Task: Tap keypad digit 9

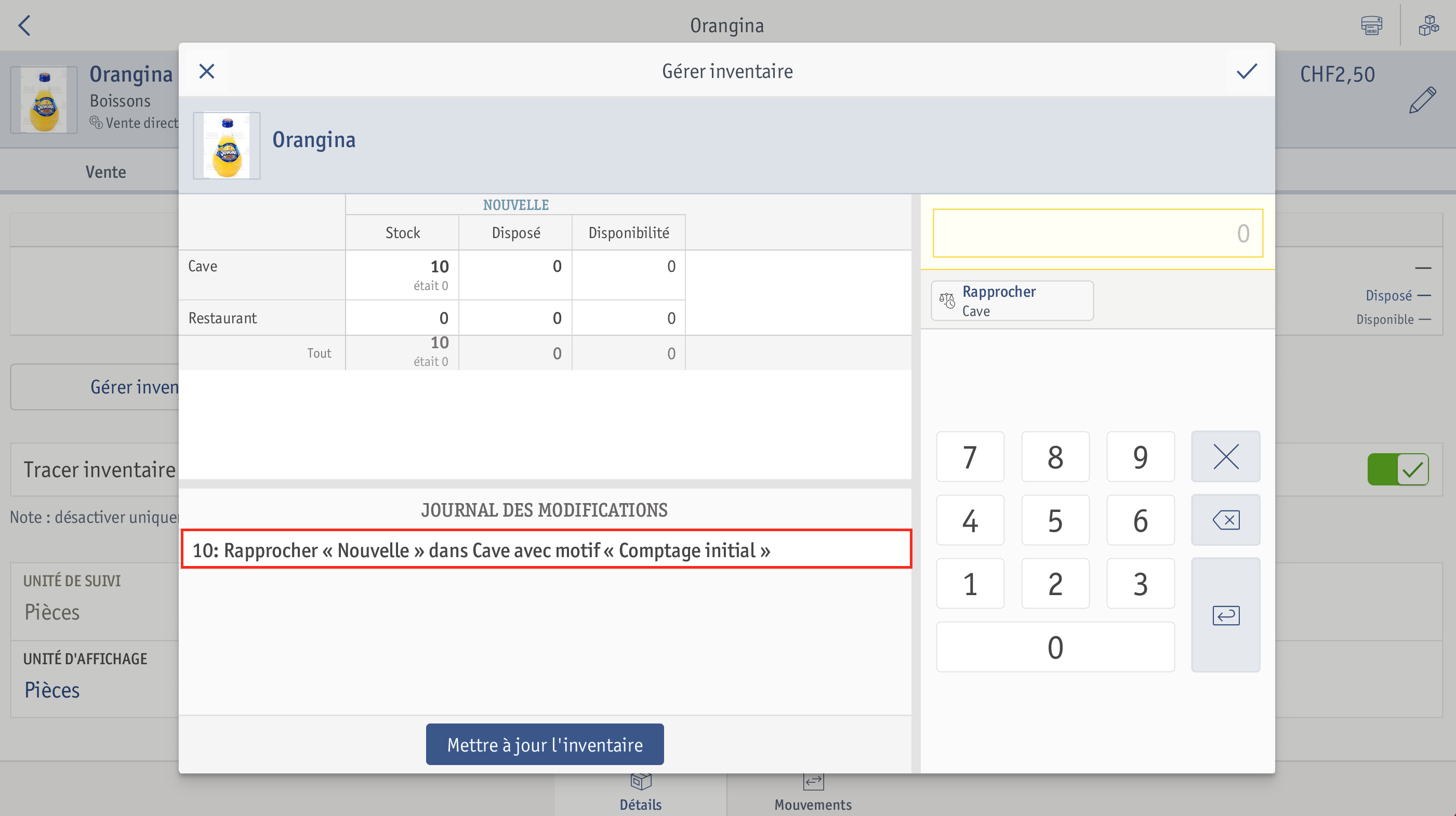Action: 1140,456
